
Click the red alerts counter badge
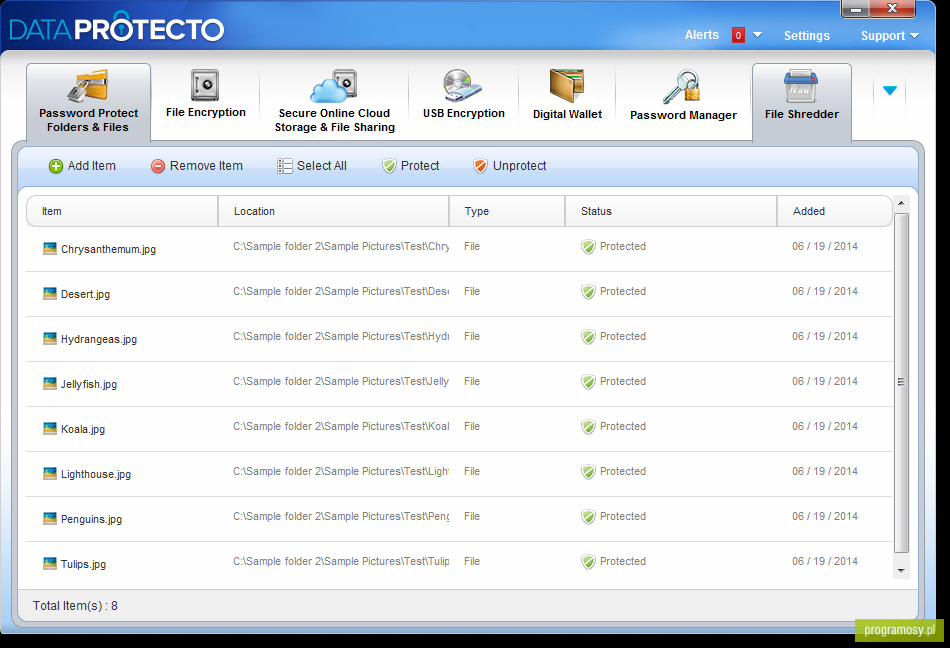click(x=738, y=35)
